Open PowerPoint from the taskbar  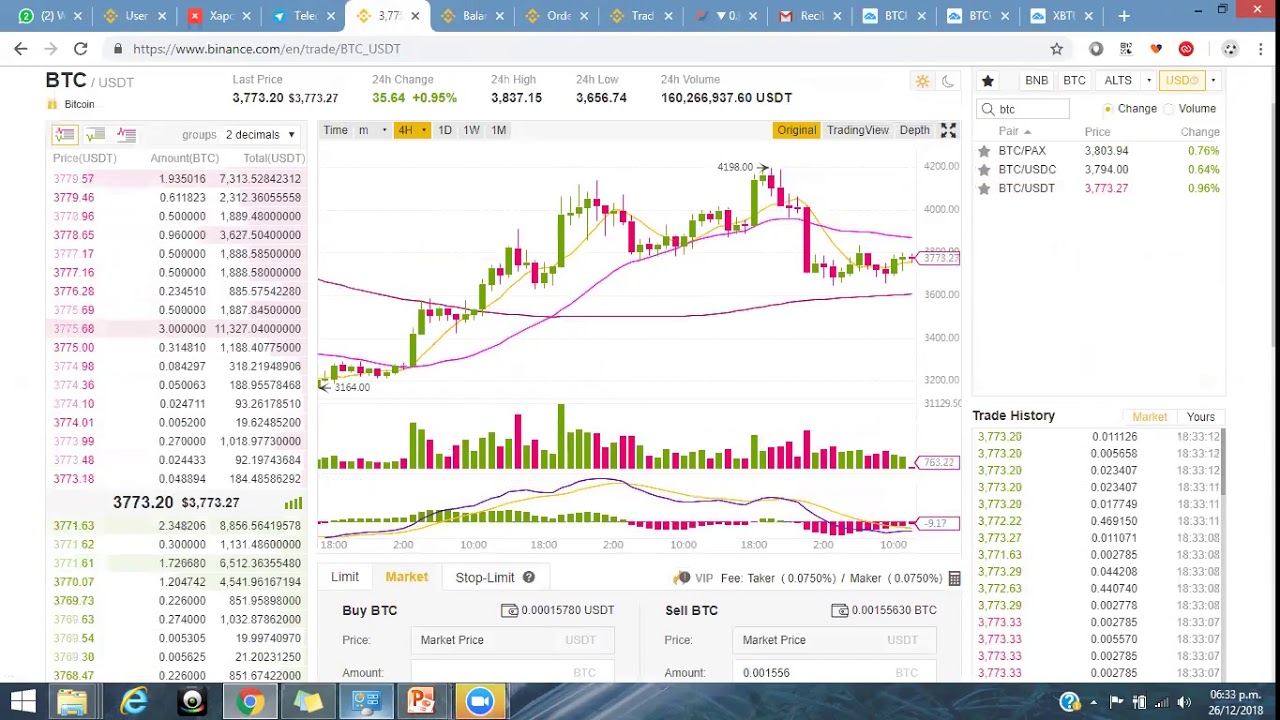coord(421,702)
